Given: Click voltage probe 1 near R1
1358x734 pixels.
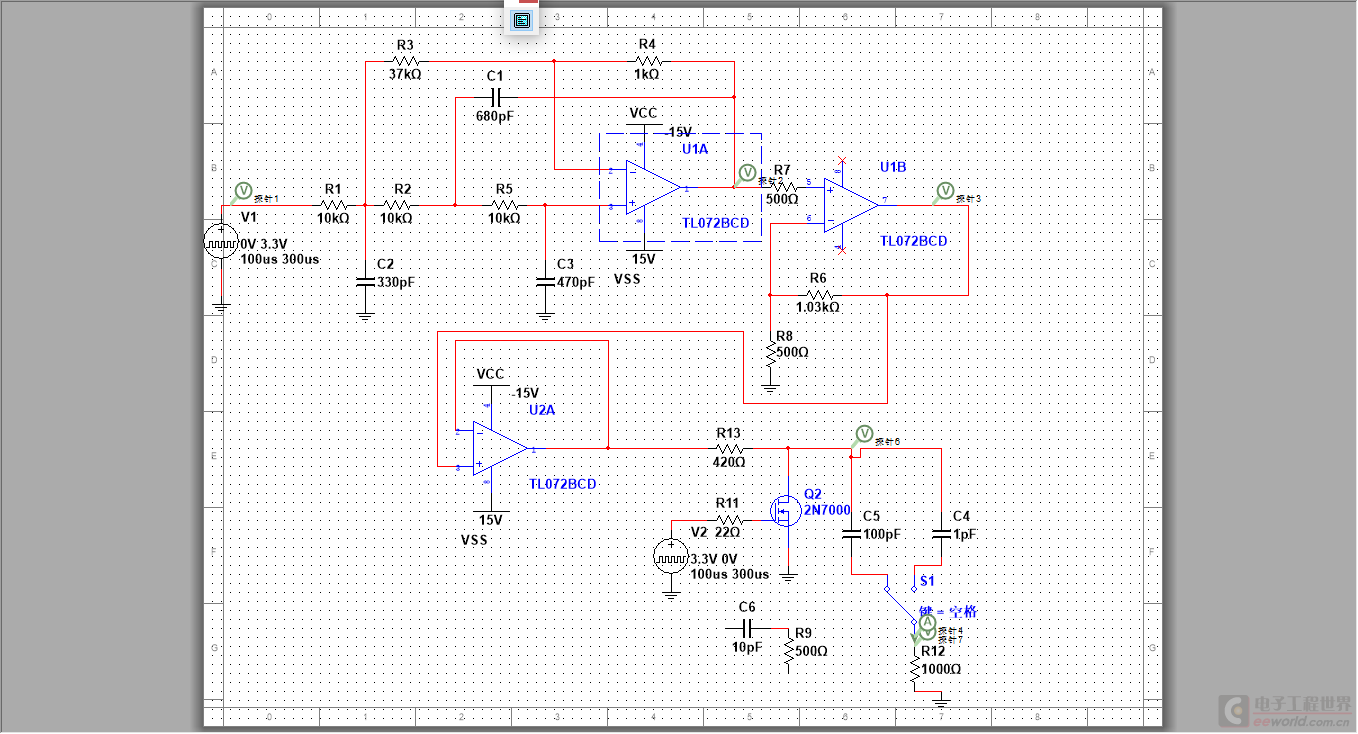Looking at the screenshot, I should (x=243, y=190).
